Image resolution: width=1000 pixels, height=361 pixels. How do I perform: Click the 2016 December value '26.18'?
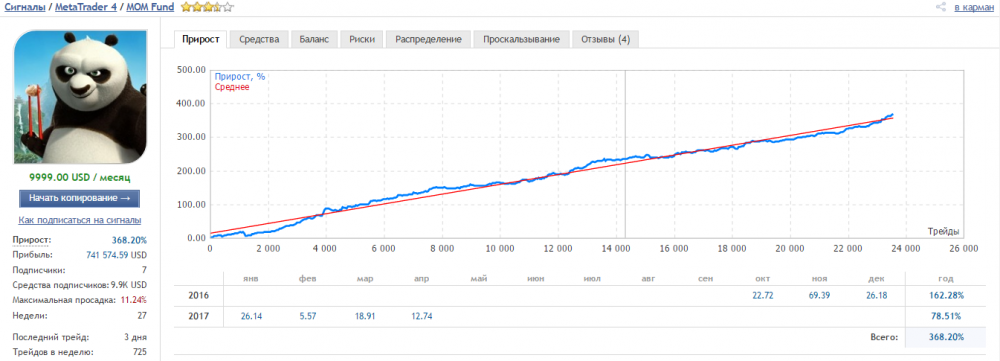[x=875, y=296]
